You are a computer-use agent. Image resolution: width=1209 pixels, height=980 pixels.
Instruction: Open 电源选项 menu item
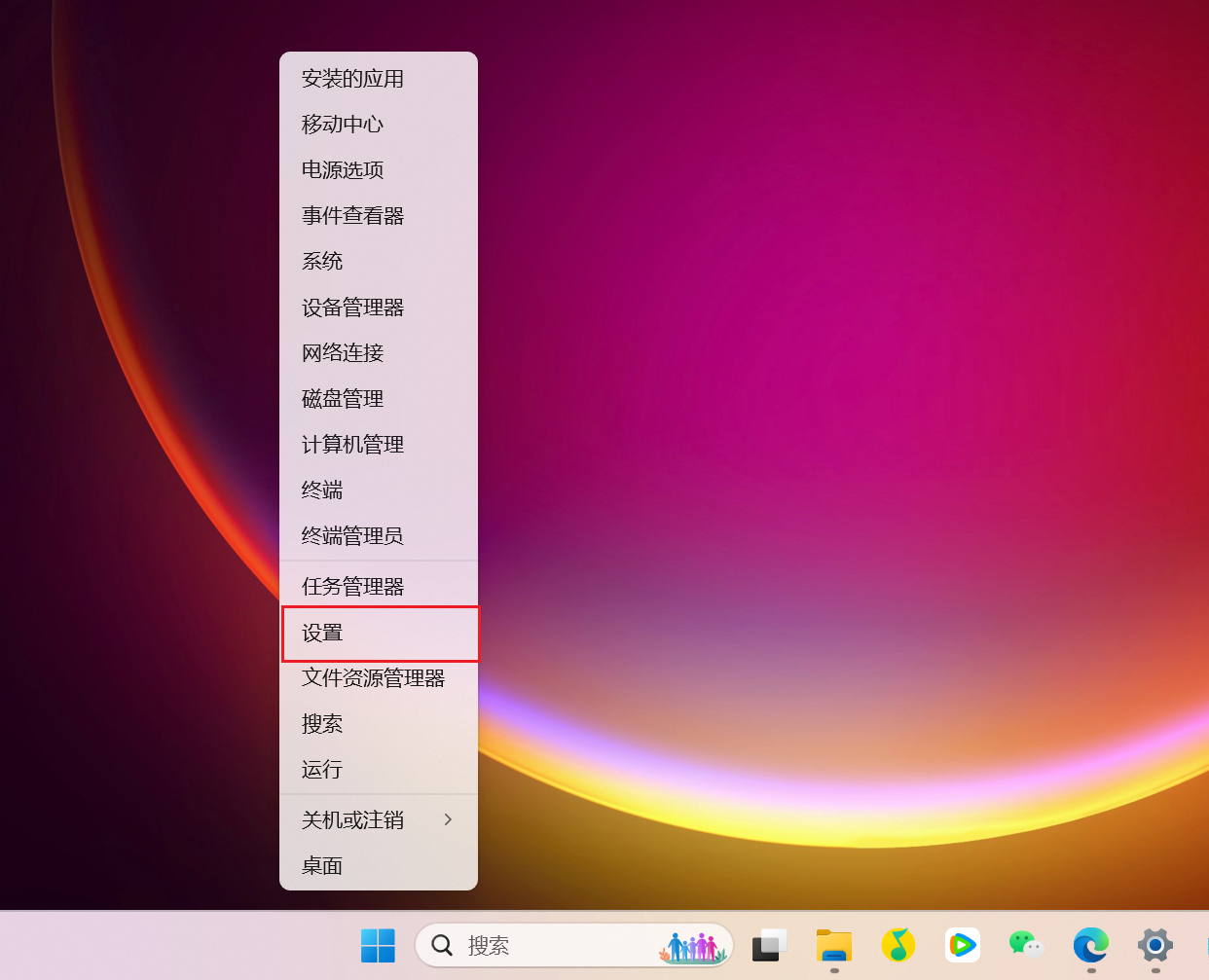coord(379,170)
